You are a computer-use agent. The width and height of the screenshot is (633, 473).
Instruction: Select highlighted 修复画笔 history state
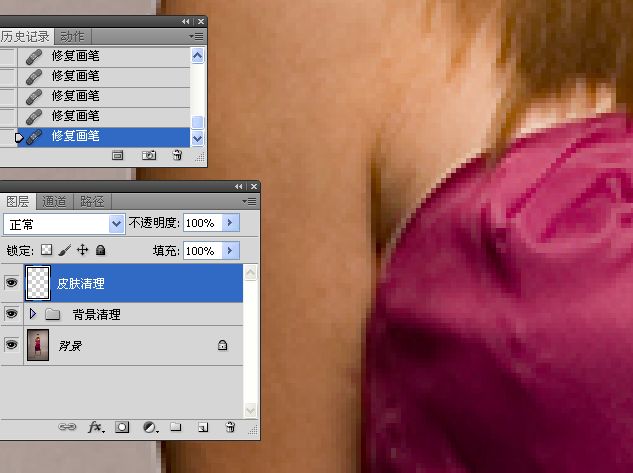104,137
